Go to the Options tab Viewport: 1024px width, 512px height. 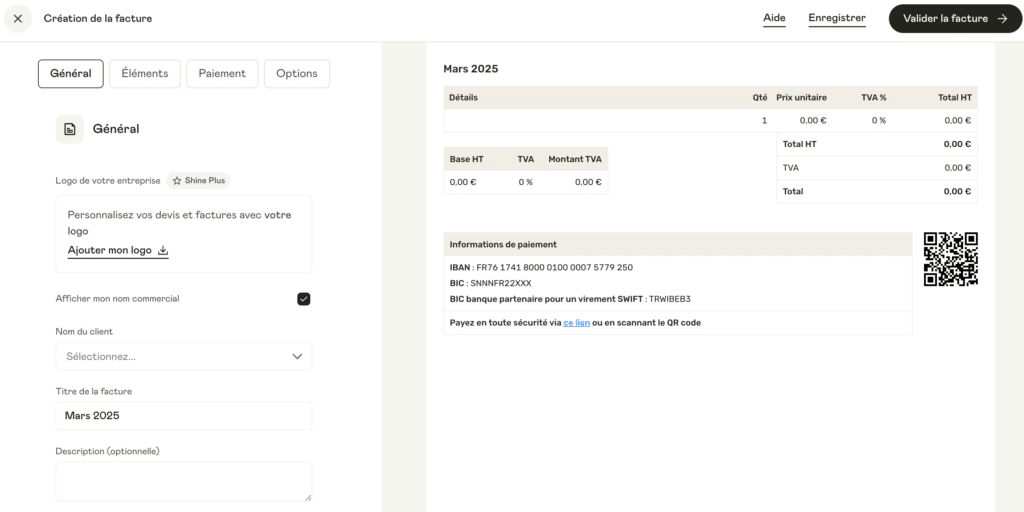296,74
